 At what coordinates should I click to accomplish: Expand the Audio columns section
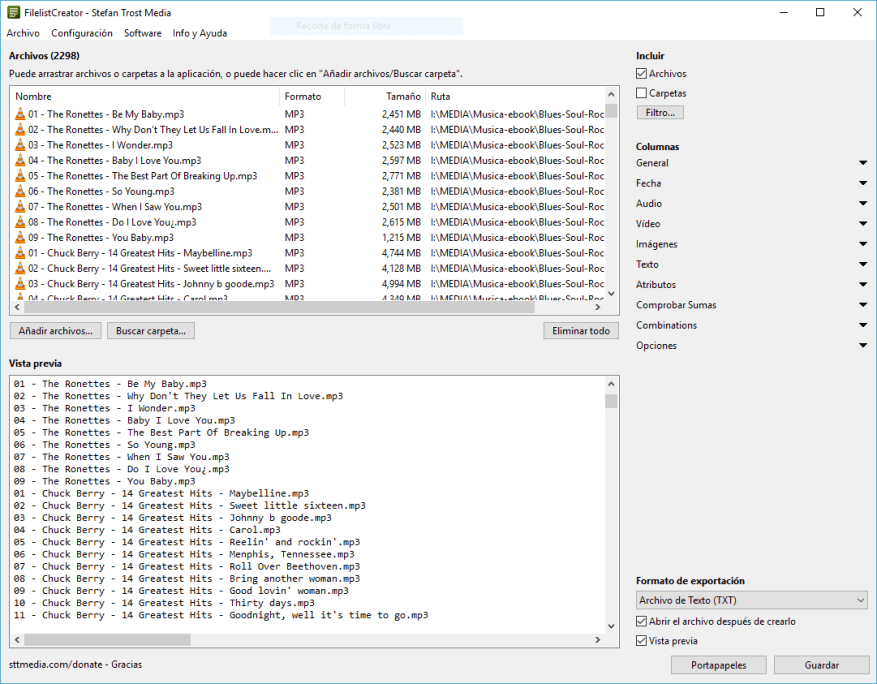click(862, 203)
